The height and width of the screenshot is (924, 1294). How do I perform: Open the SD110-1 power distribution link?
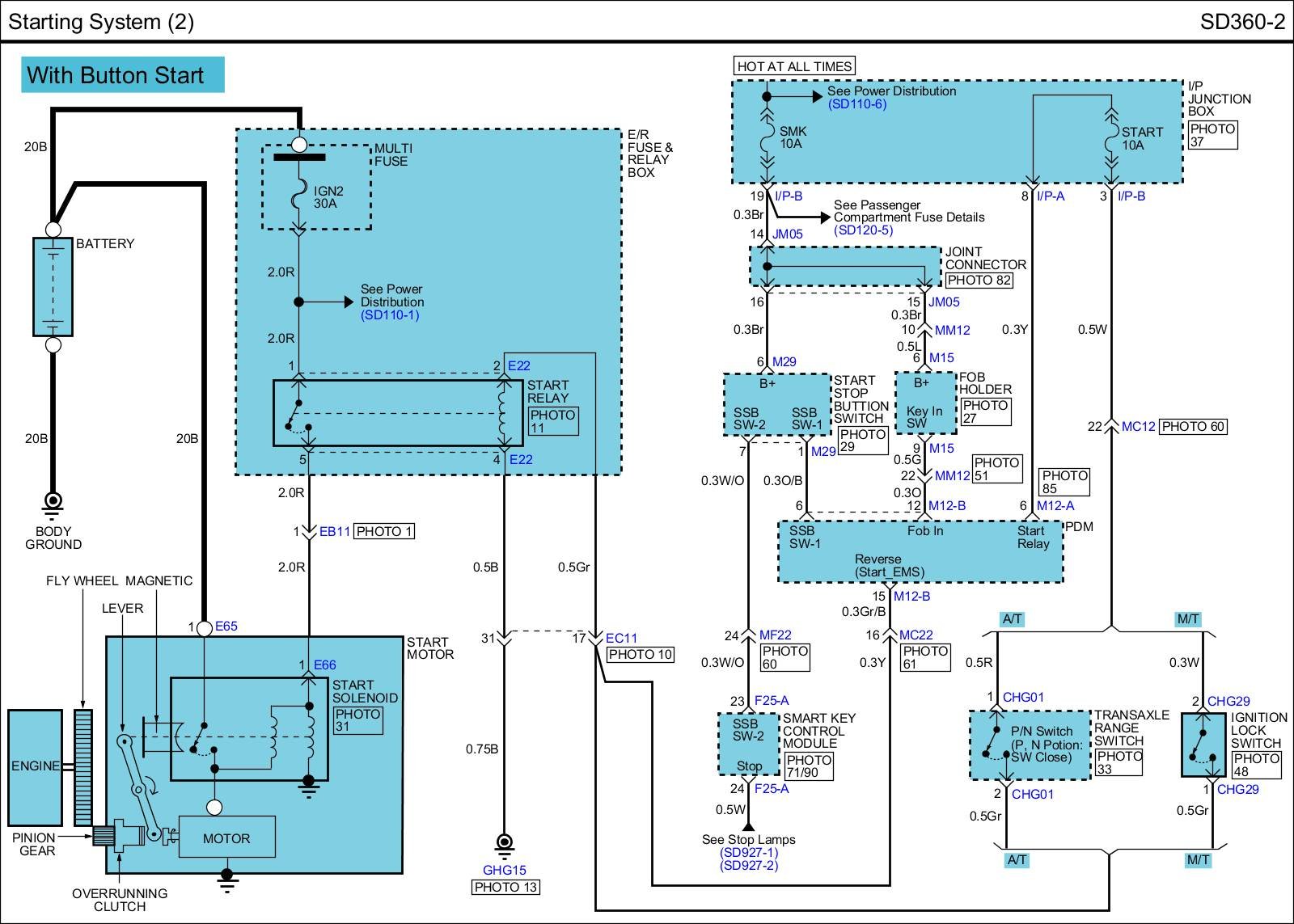click(390, 315)
